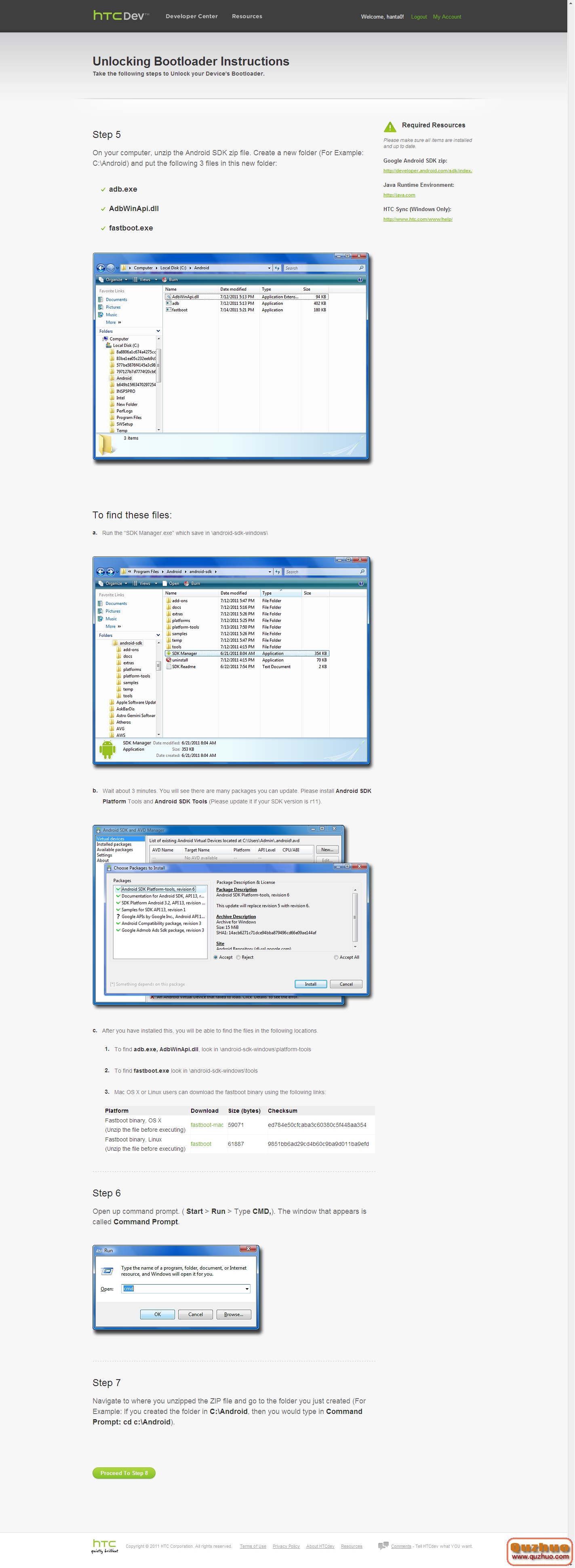Click the help icon in the C:\Android Explorer toolbar
Viewport: 575px width, 1568px height.
tap(360, 279)
